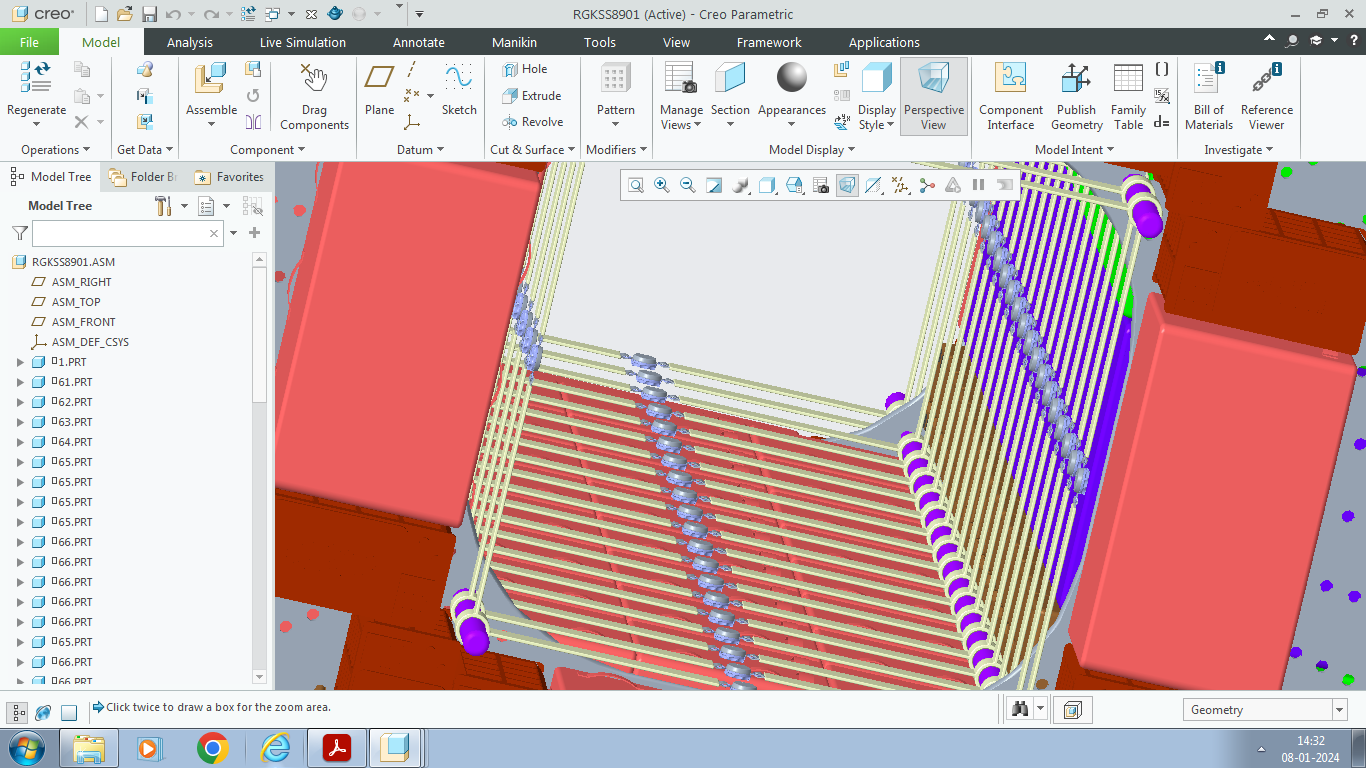Click the Coordinate System datum icon
This screenshot has height=768, width=1366.
point(411,122)
